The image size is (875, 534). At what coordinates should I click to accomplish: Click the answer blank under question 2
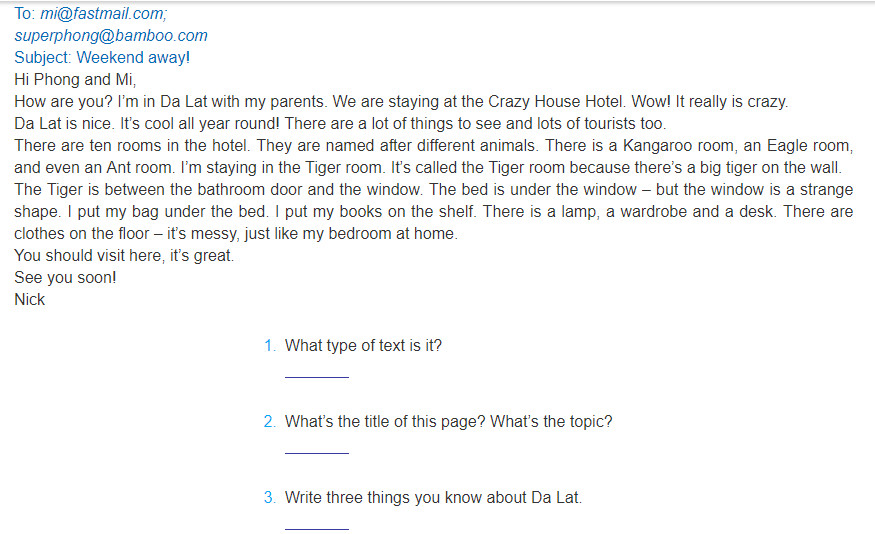click(316, 453)
